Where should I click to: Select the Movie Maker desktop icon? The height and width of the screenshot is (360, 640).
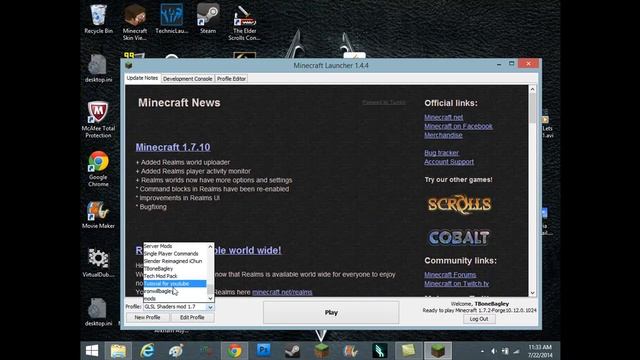[x=98, y=214]
